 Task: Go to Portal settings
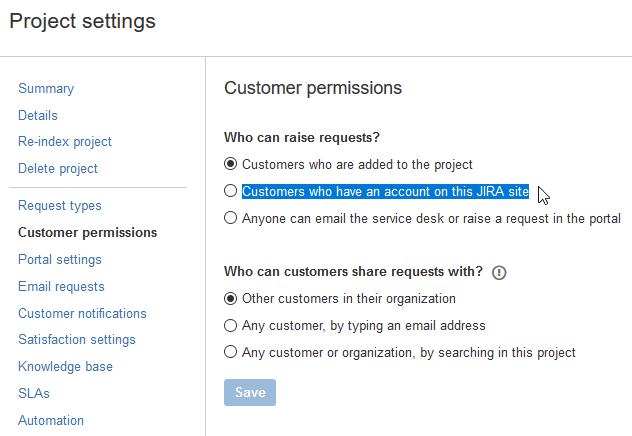(x=60, y=260)
